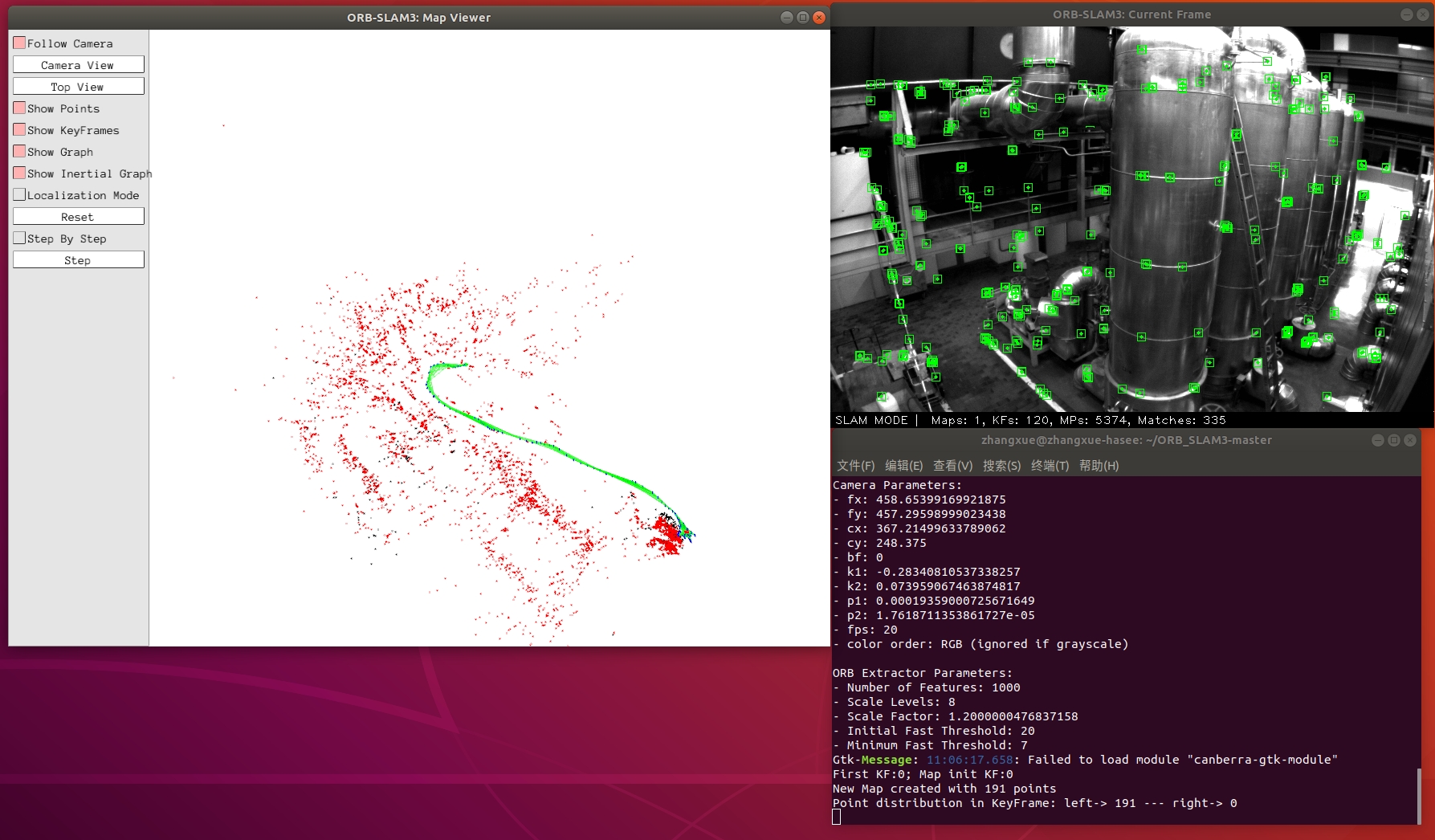This screenshot has width=1435, height=840.
Task: Open the 编辑(E) terminal menu
Action: (904, 466)
